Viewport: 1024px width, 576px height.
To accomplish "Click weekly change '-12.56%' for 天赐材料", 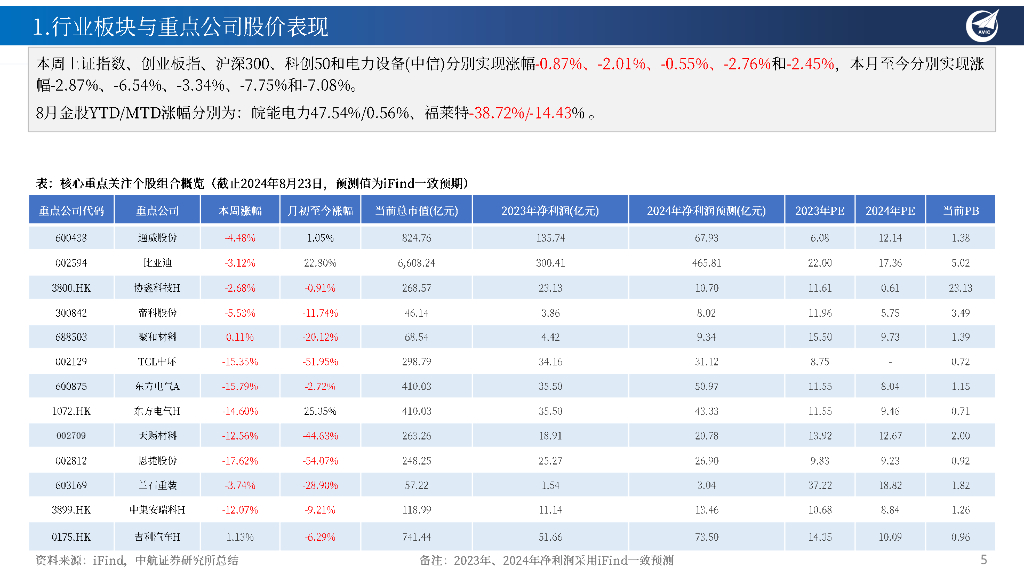I will [x=240, y=436].
